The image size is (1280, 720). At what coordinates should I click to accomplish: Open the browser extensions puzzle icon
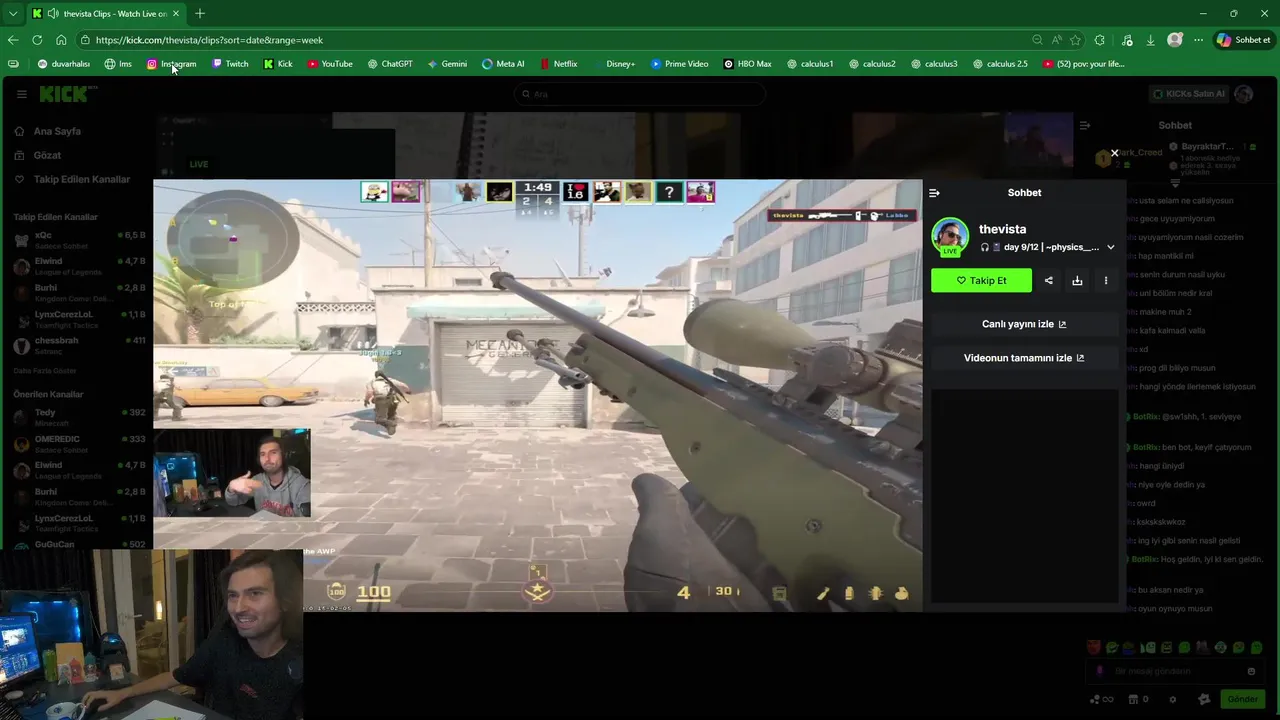[1100, 40]
